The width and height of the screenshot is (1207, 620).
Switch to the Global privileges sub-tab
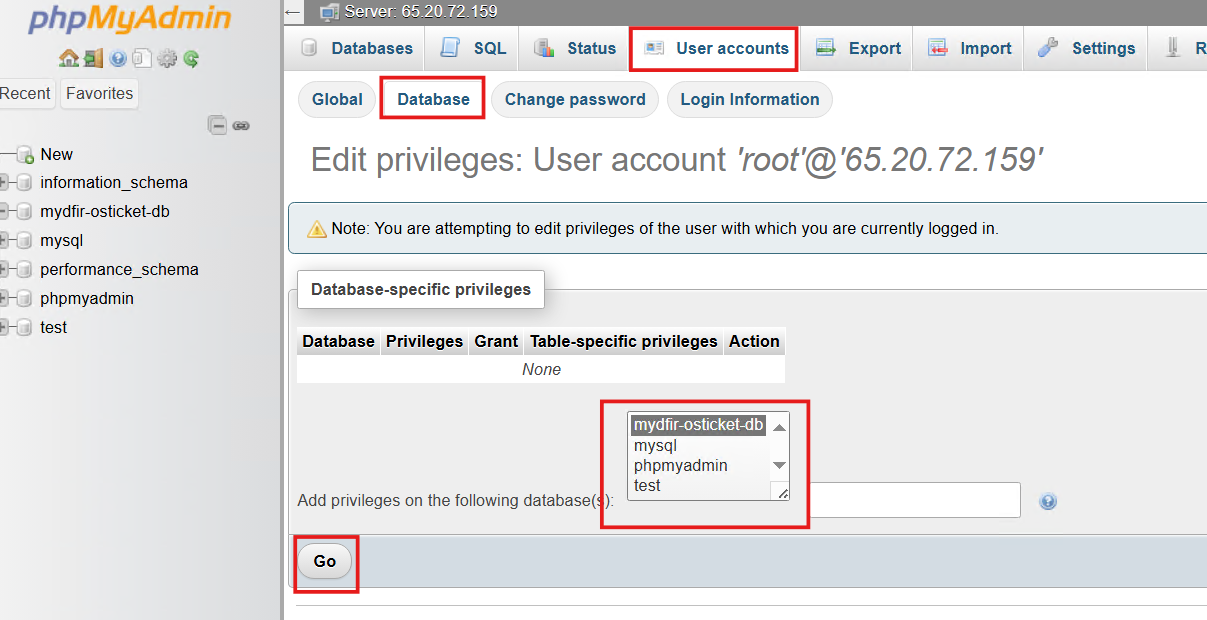[x=337, y=99]
